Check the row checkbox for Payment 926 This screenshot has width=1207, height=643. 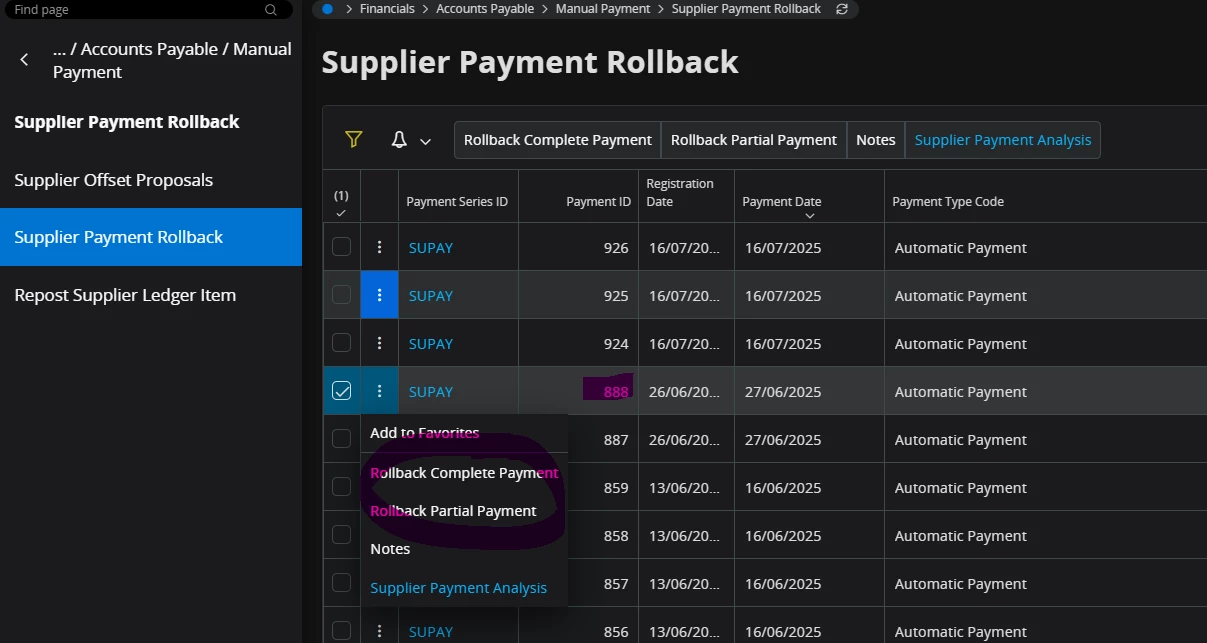[x=341, y=246]
